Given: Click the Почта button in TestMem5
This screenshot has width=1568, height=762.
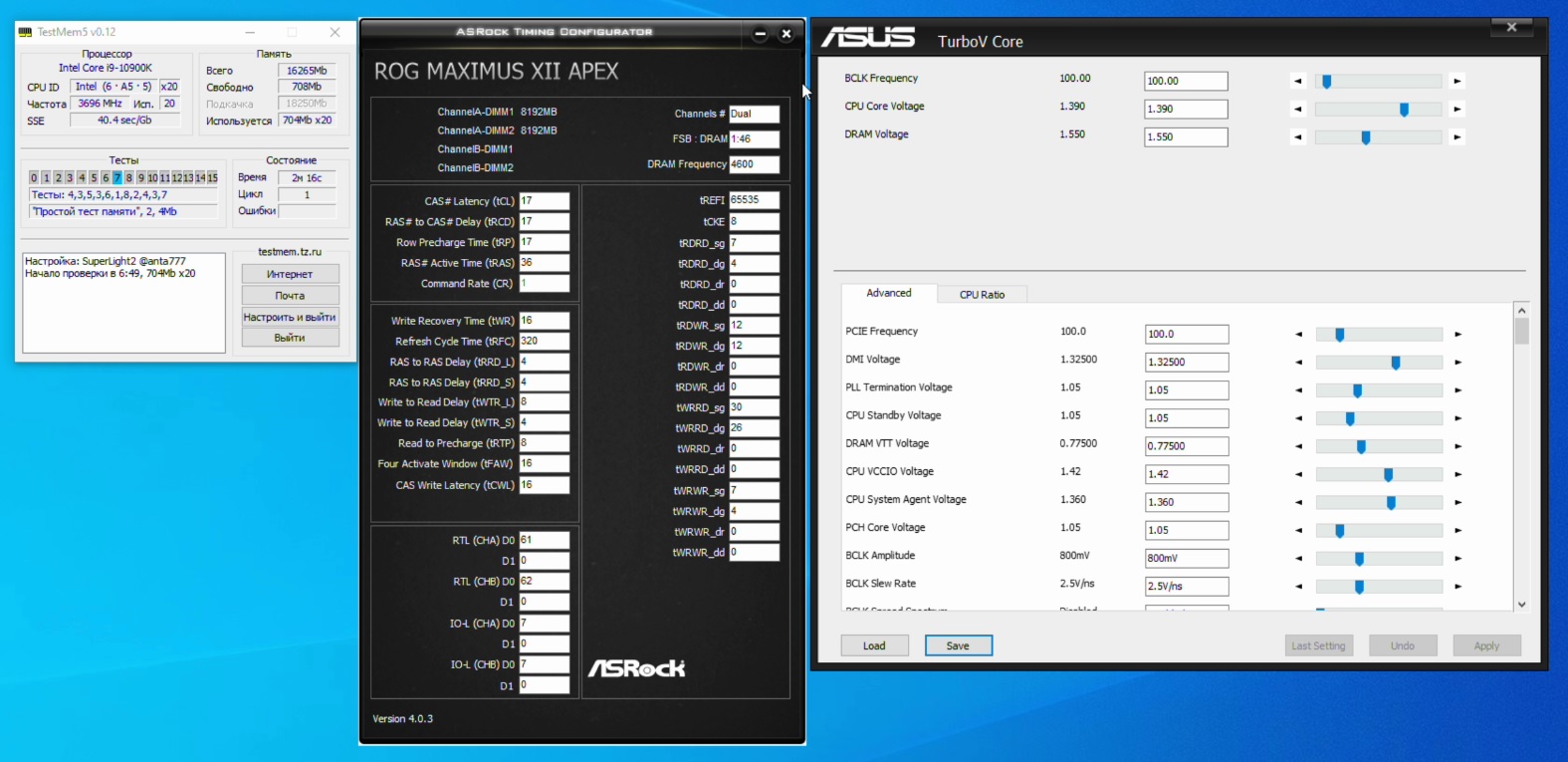Looking at the screenshot, I should [x=290, y=296].
